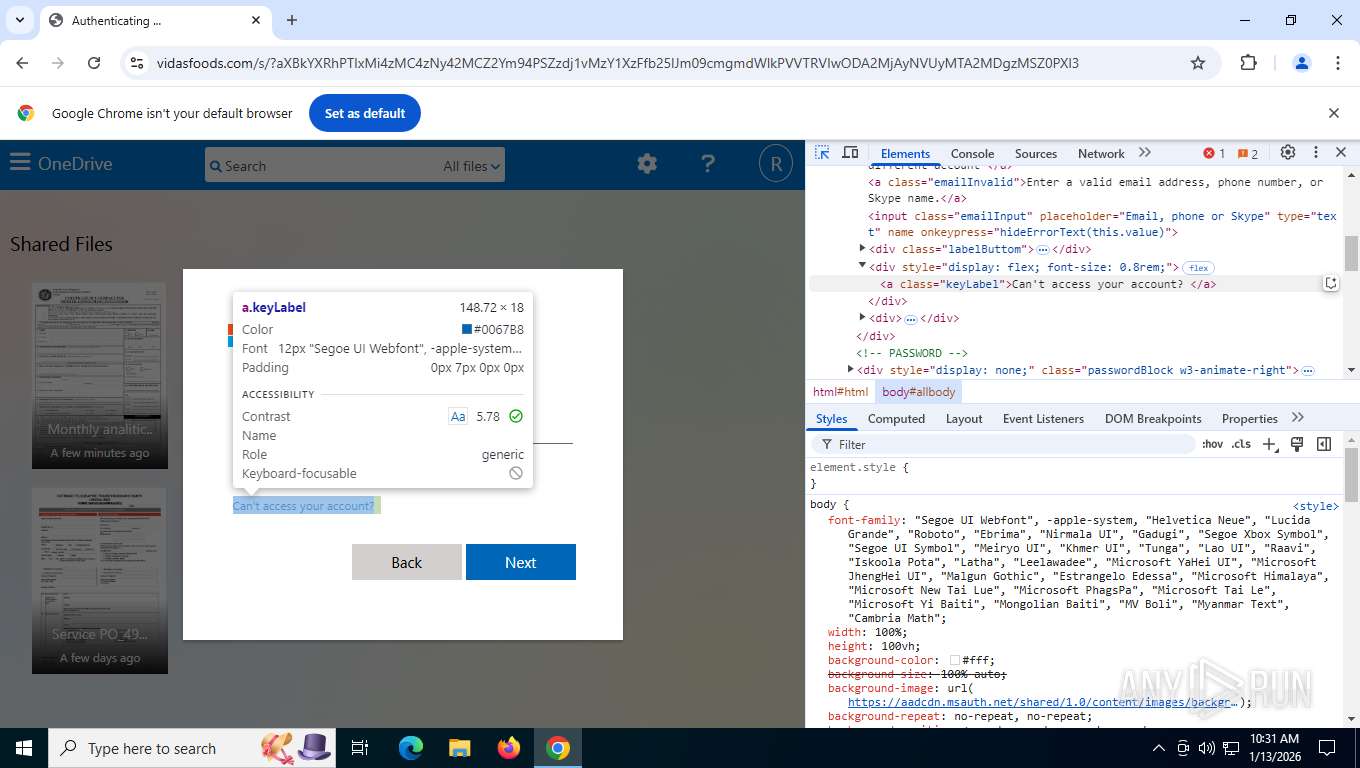Click the Back button
The image size is (1360, 768).
[x=407, y=562]
